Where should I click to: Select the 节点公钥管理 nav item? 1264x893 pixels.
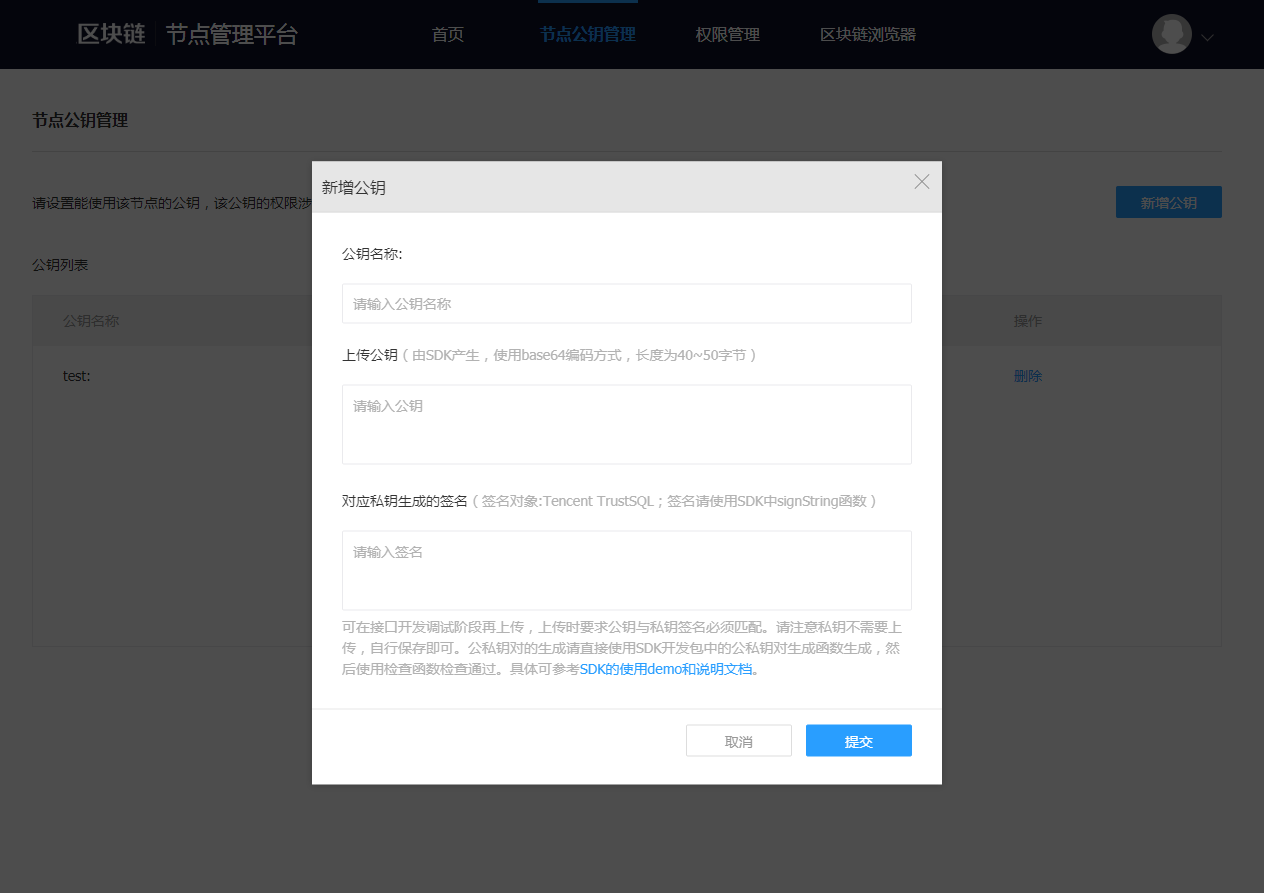(x=587, y=33)
